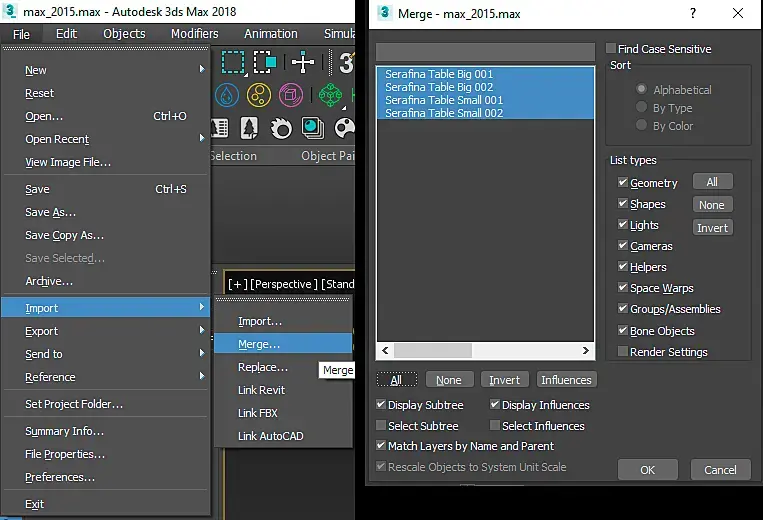
Task: Click the Help question mark in Merge dialog
Action: tap(693, 13)
